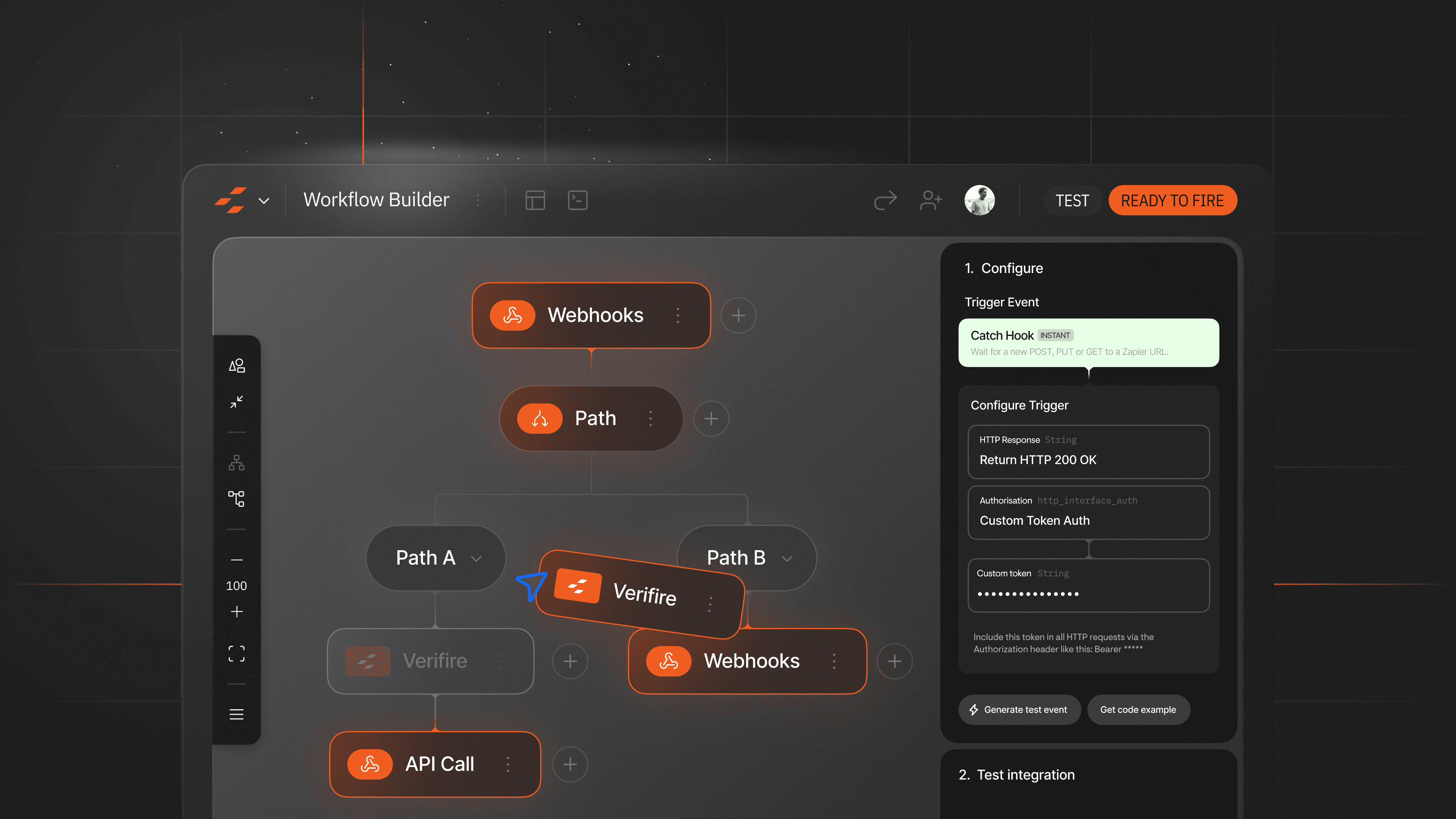Click the share arrow icon

pos(885,200)
